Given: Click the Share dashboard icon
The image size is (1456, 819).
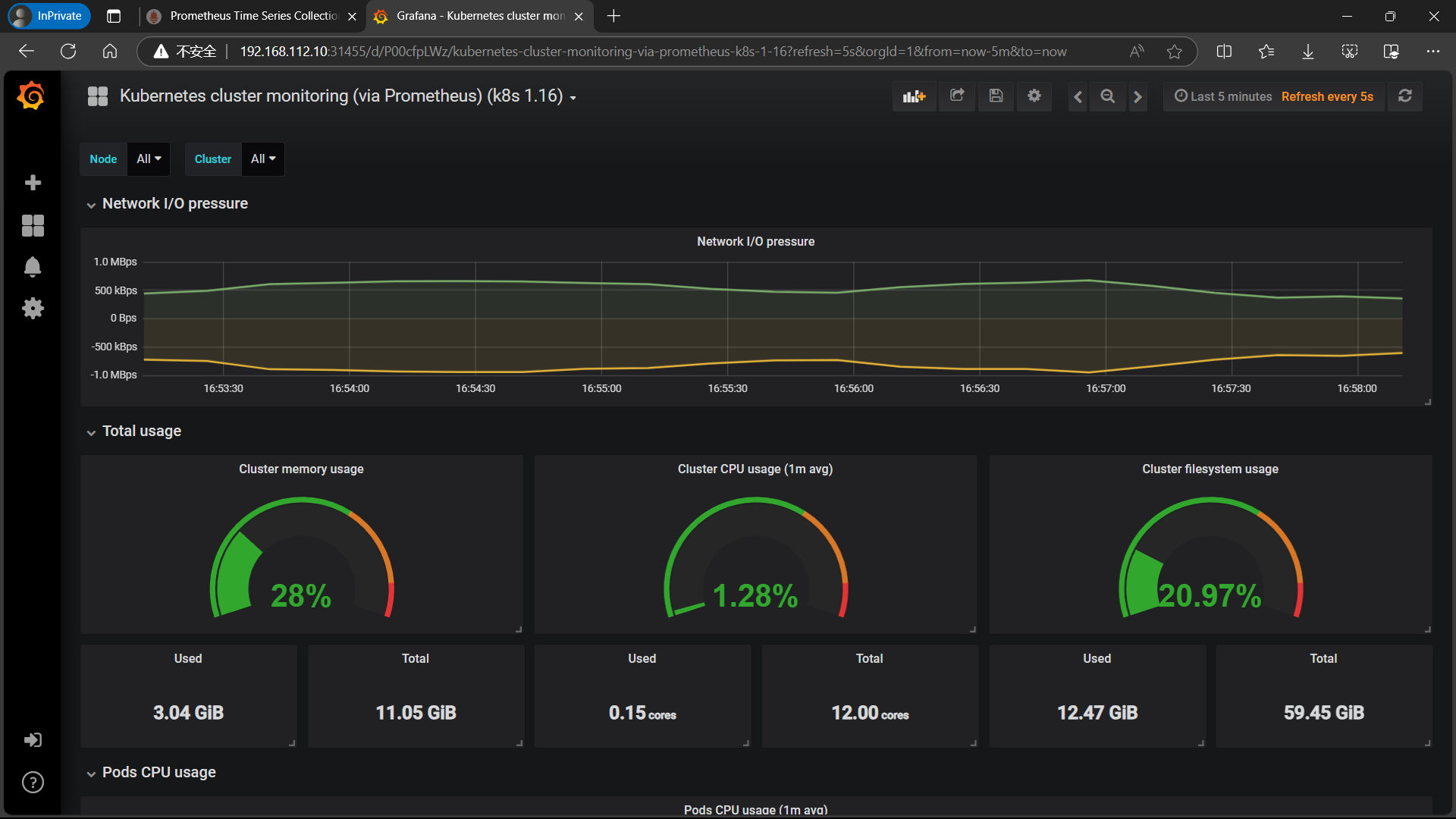Looking at the screenshot, I should tap(957, 96).
